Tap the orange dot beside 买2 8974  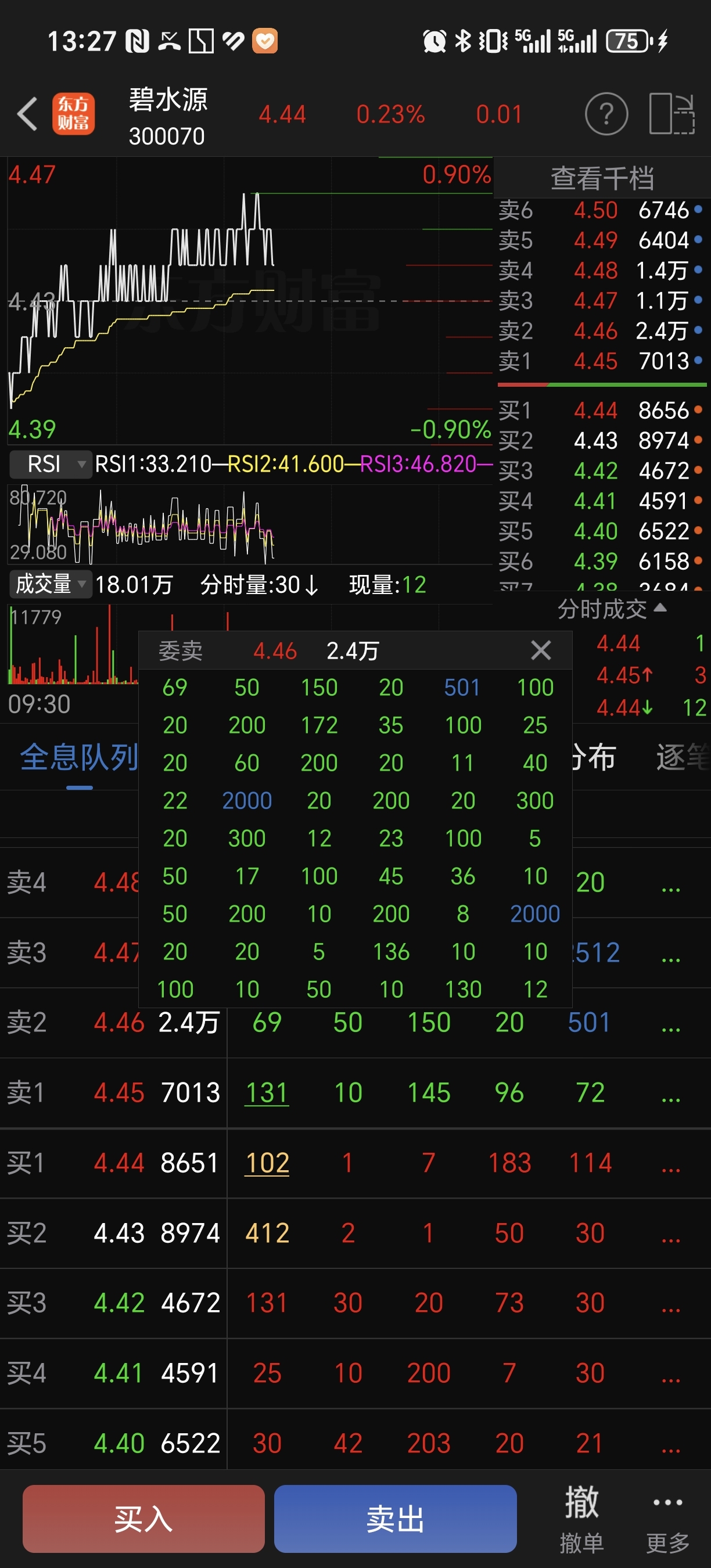(x=698, y=440)
